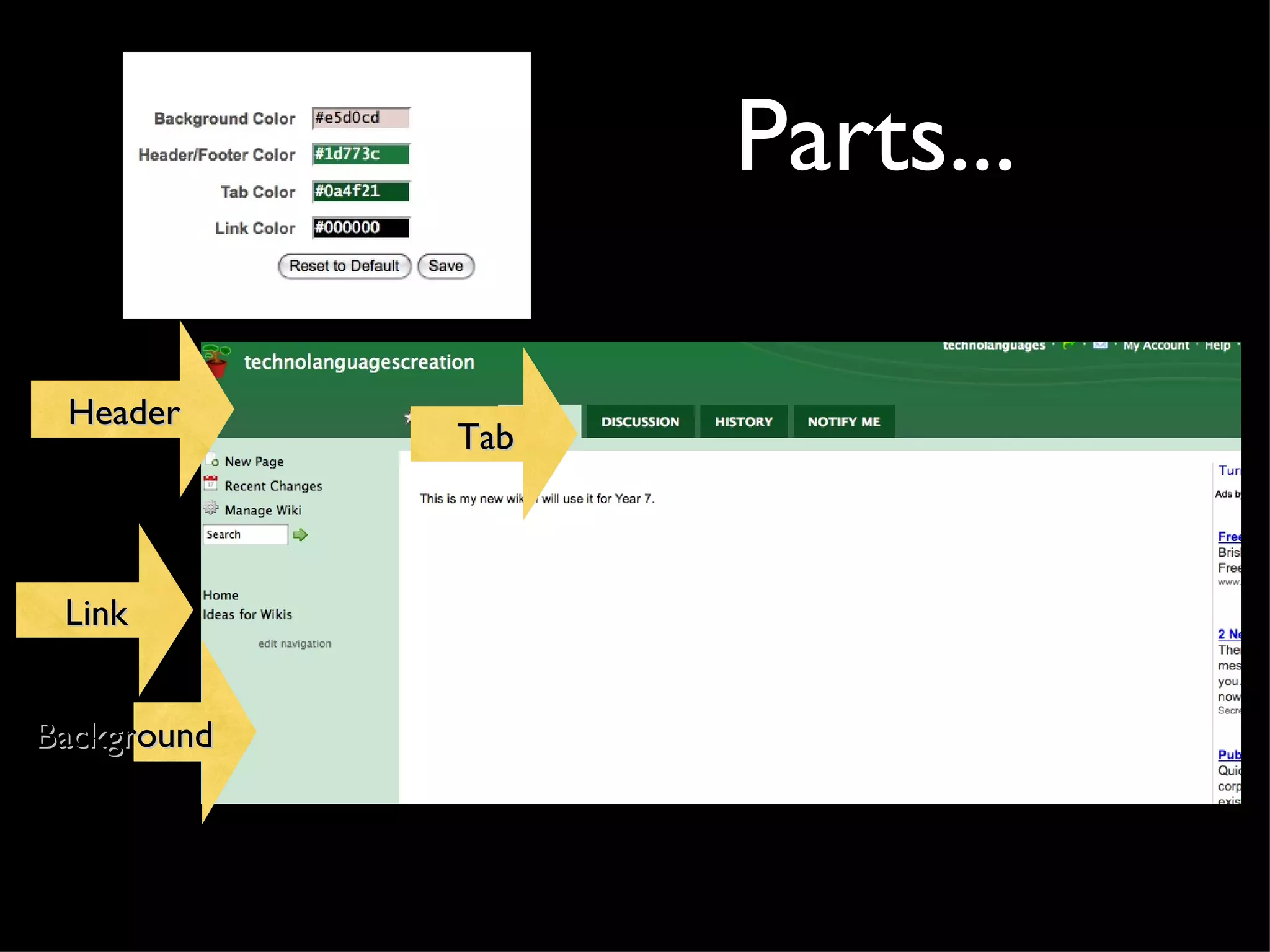Open Manage Wiki in the sidebar
The height and width of the screenshot is (952, 1270).
263,510
